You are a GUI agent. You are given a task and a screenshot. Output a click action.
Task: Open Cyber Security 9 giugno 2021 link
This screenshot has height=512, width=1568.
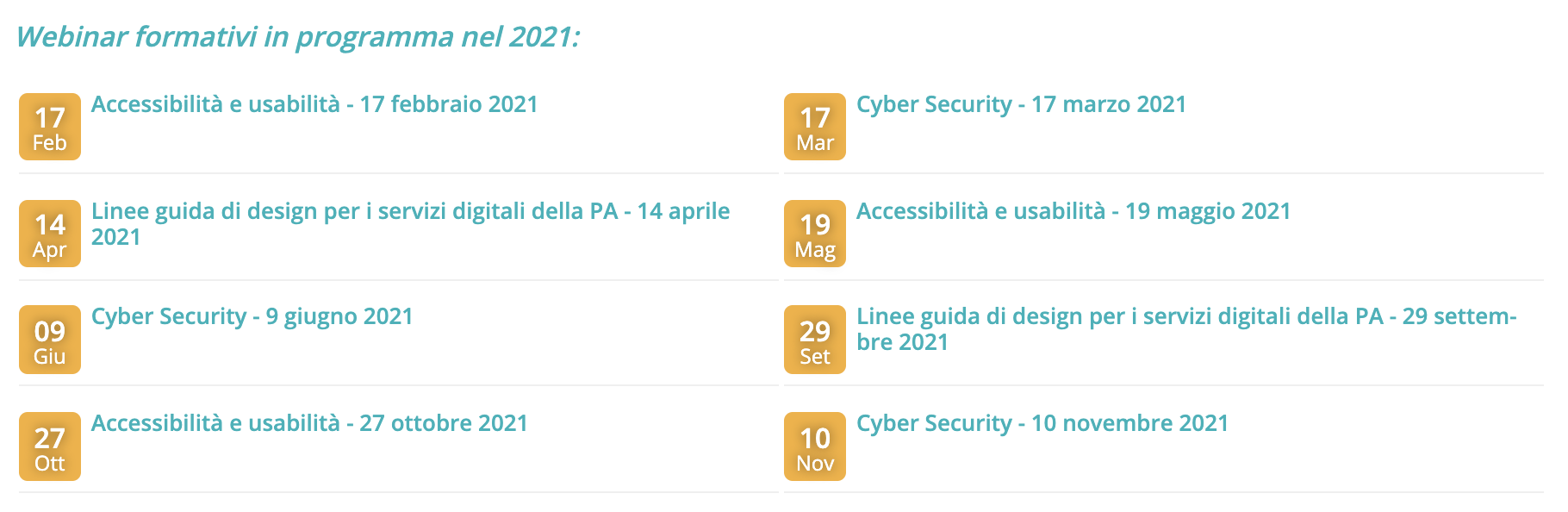pos(252,316)
